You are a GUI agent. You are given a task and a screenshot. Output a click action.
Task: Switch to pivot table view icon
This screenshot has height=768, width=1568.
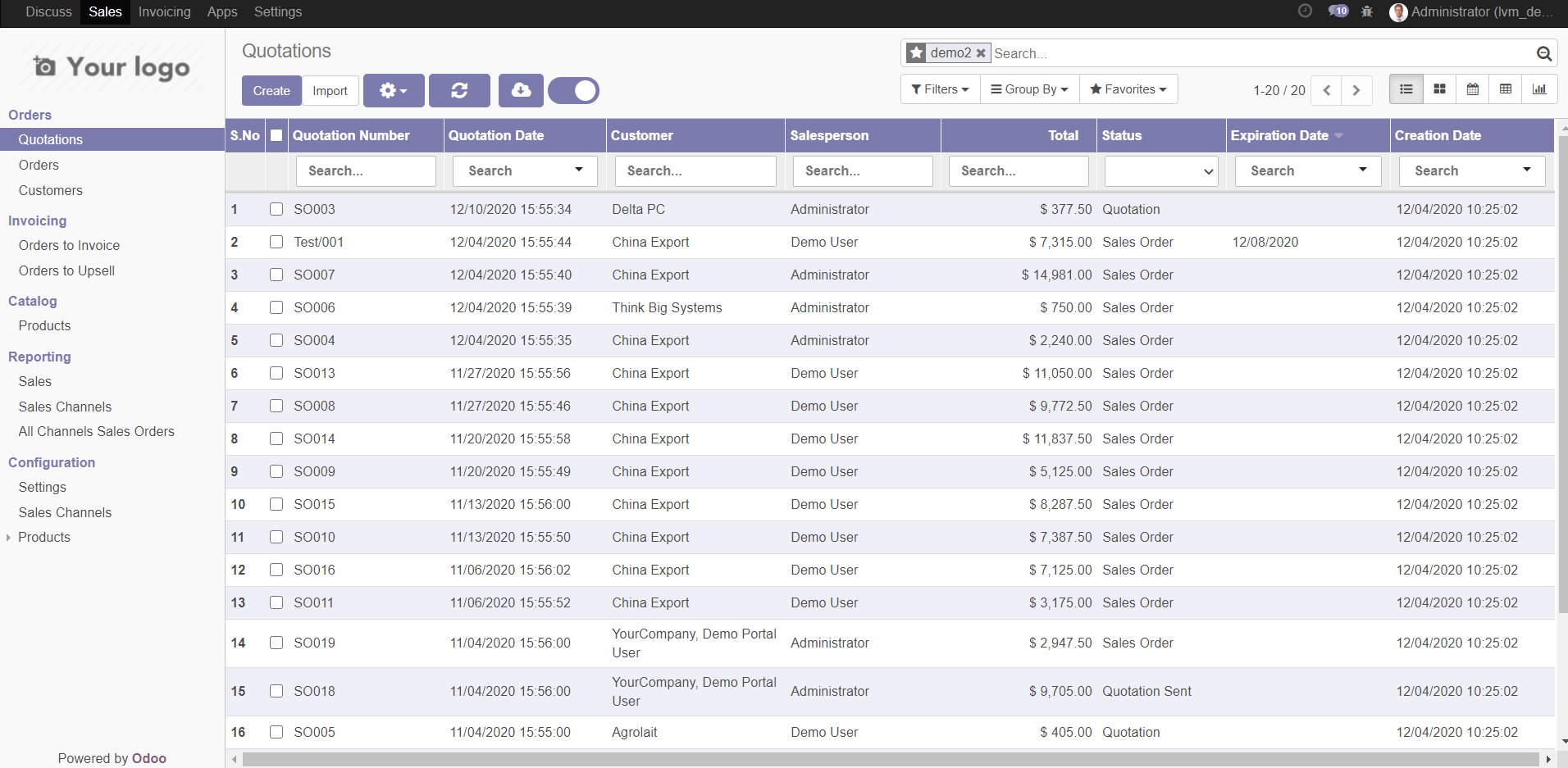click(1506, 89)
